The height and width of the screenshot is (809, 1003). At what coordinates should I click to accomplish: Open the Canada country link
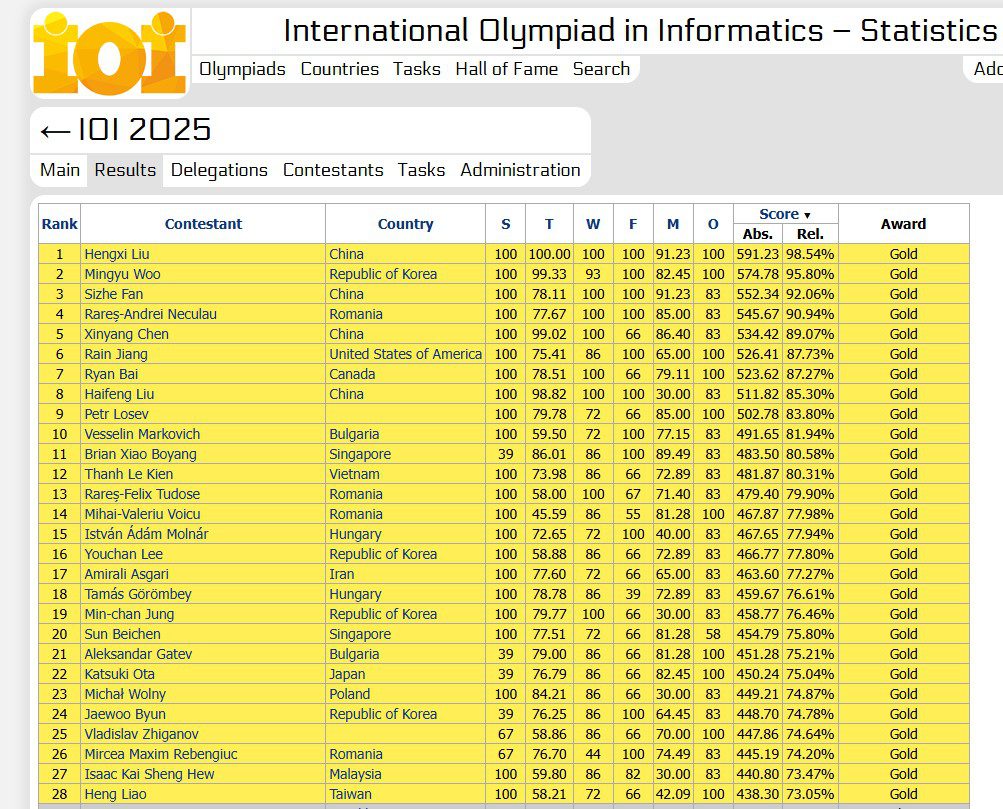(x=352, y=374)
